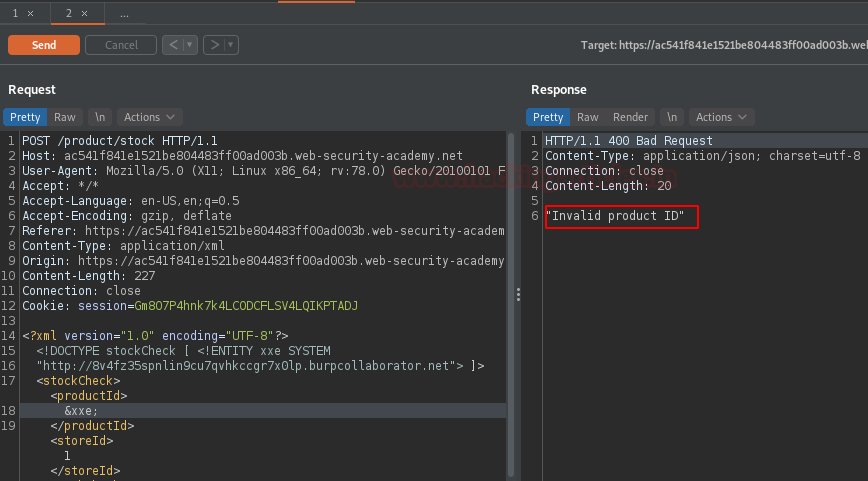The image size is (868, 481).
Task: Click the Content-Type: application/xml header
Action: click(x=123, y=245)
